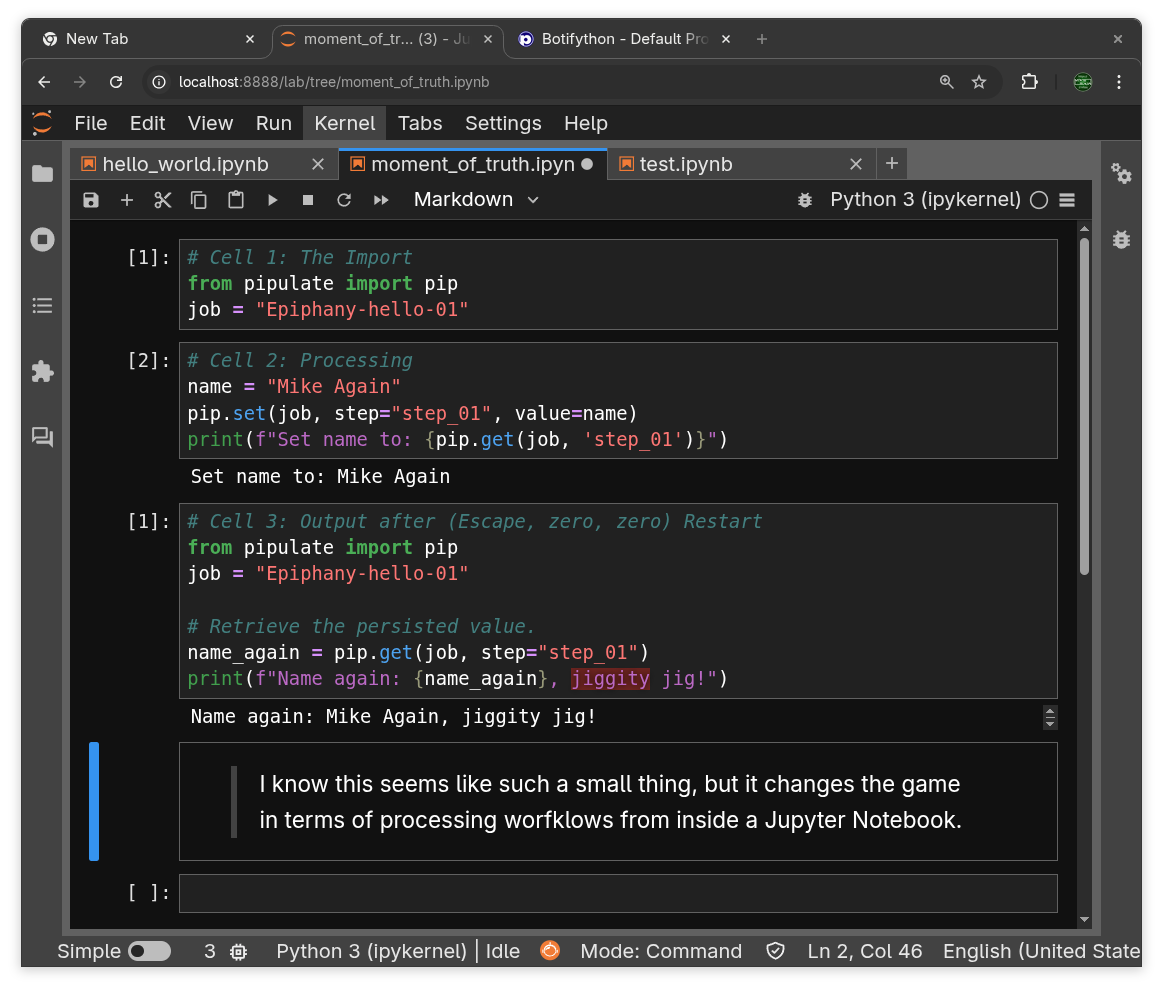Switch to the hello_world.ipynb tab
The width and height of the screenshot is (1163, 991).
coord(186,164)
